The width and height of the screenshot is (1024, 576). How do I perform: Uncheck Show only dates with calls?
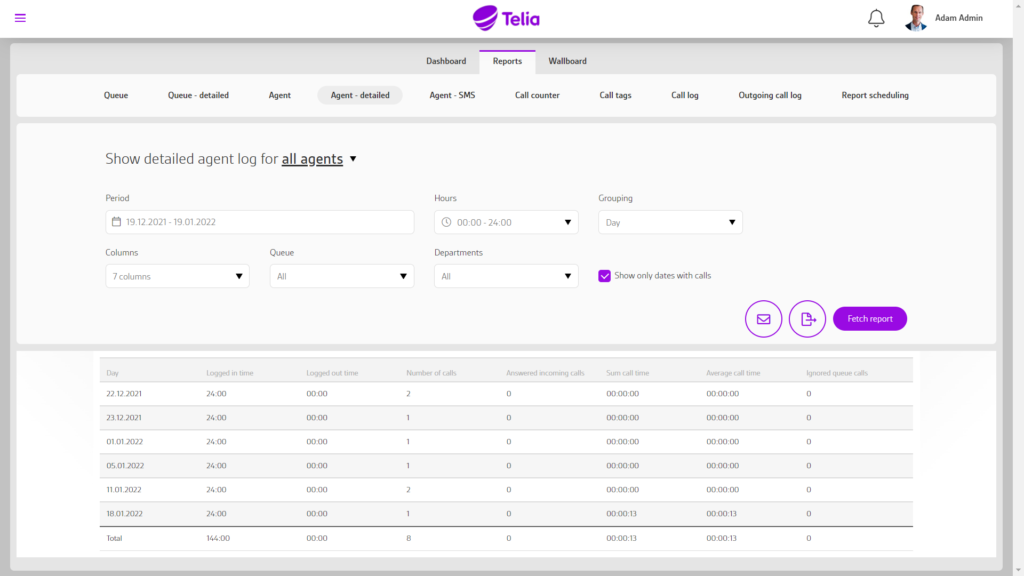605,276
